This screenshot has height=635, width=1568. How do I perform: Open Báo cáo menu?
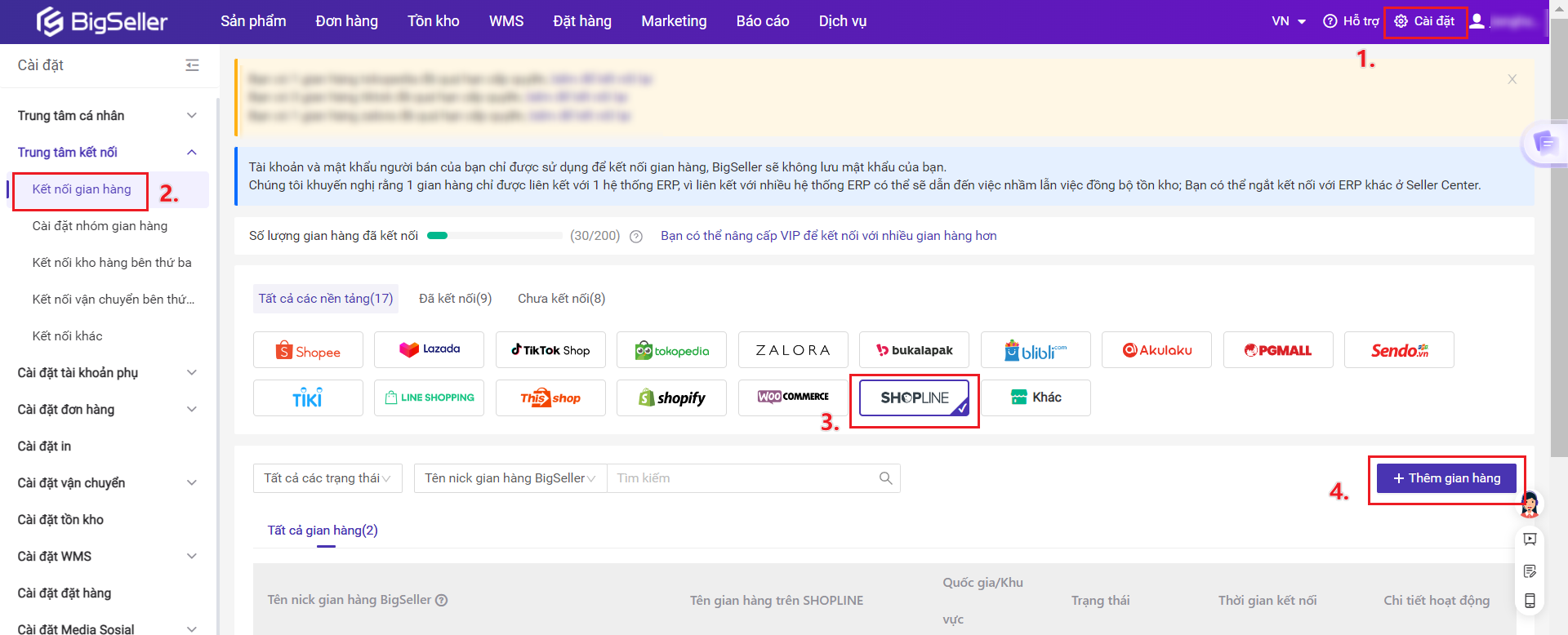coord(763,21)
